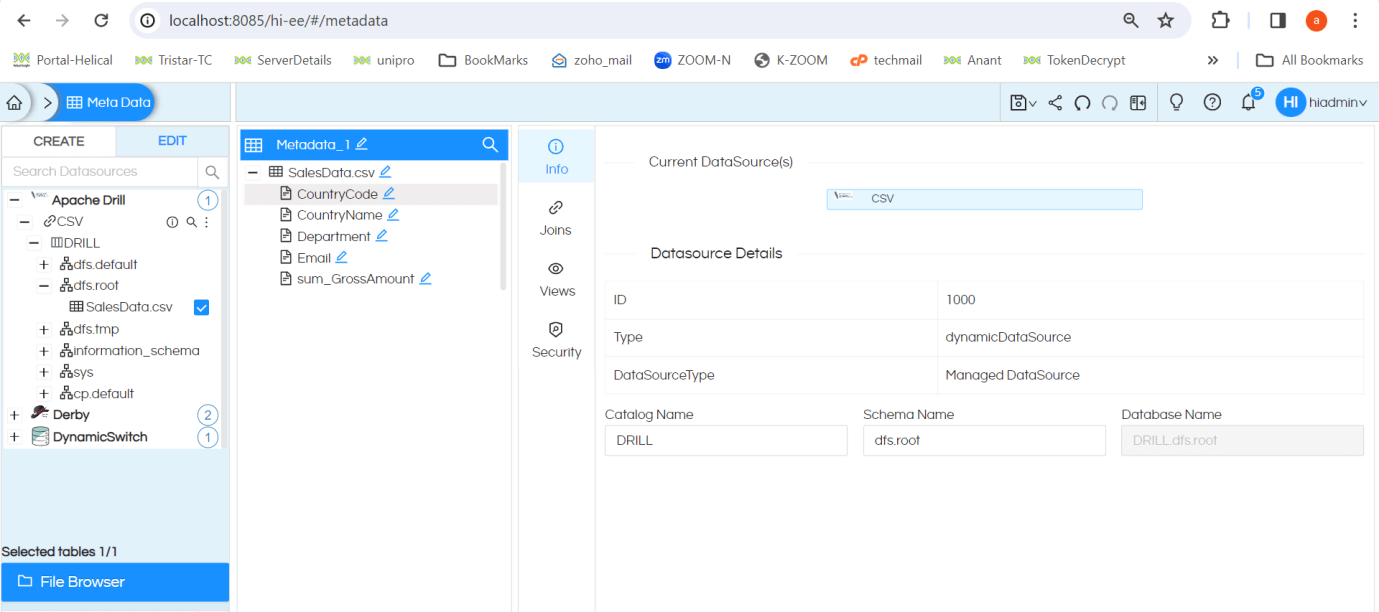The image size is (1379, 612).
Task: Open the Joins tab
Action: pos(556,218)
